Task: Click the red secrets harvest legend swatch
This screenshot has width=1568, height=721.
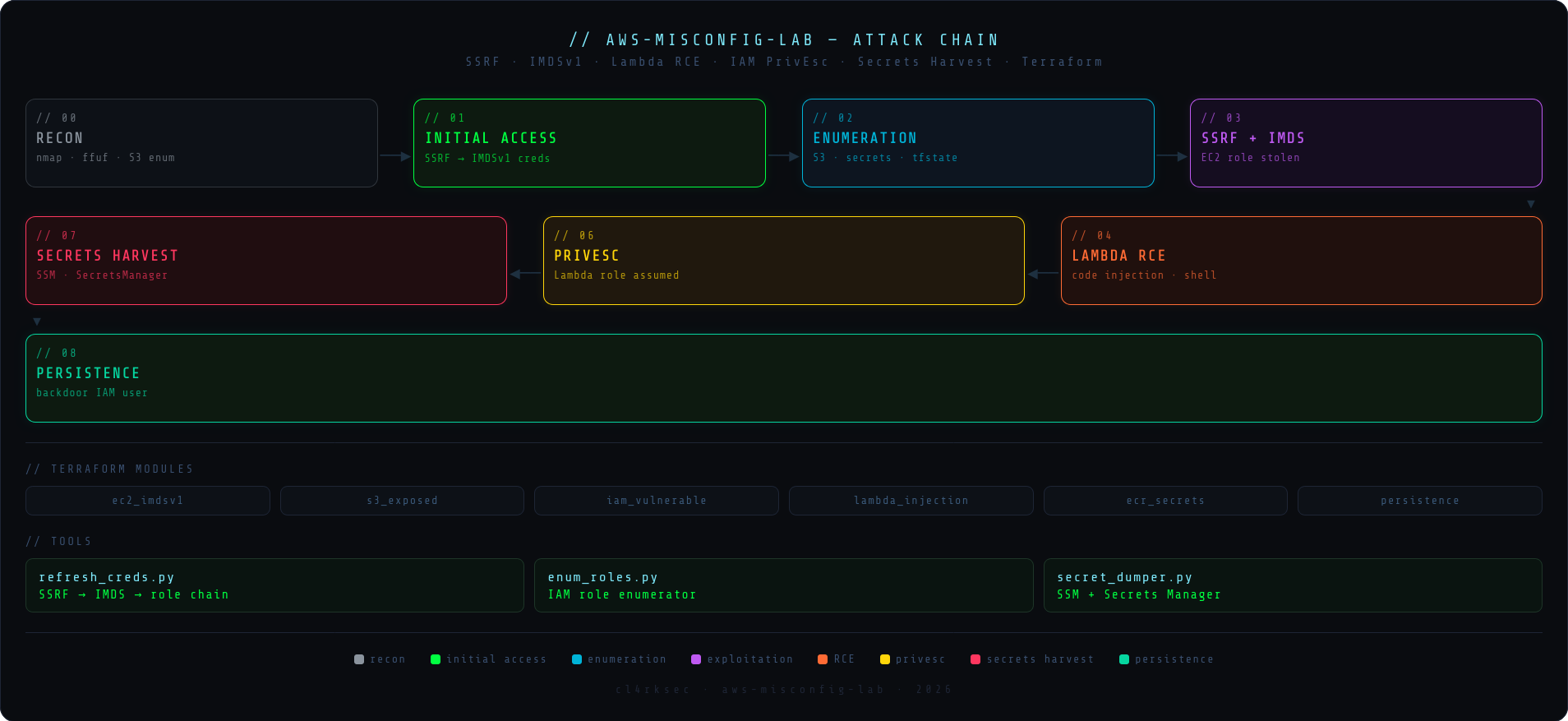Action: [x=975, y=659]
